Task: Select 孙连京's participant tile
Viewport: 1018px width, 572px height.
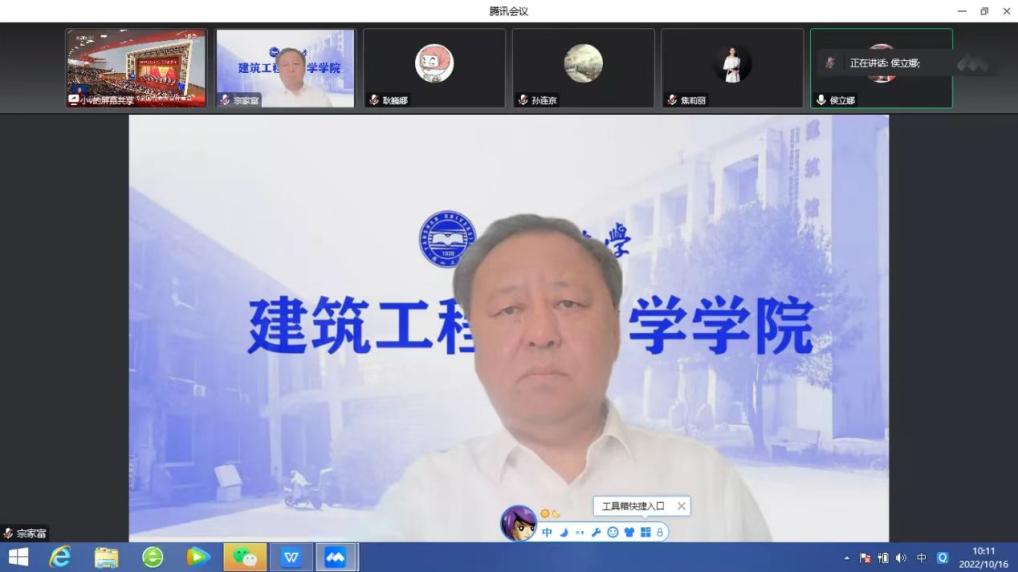Action: [x=583, y=67]
